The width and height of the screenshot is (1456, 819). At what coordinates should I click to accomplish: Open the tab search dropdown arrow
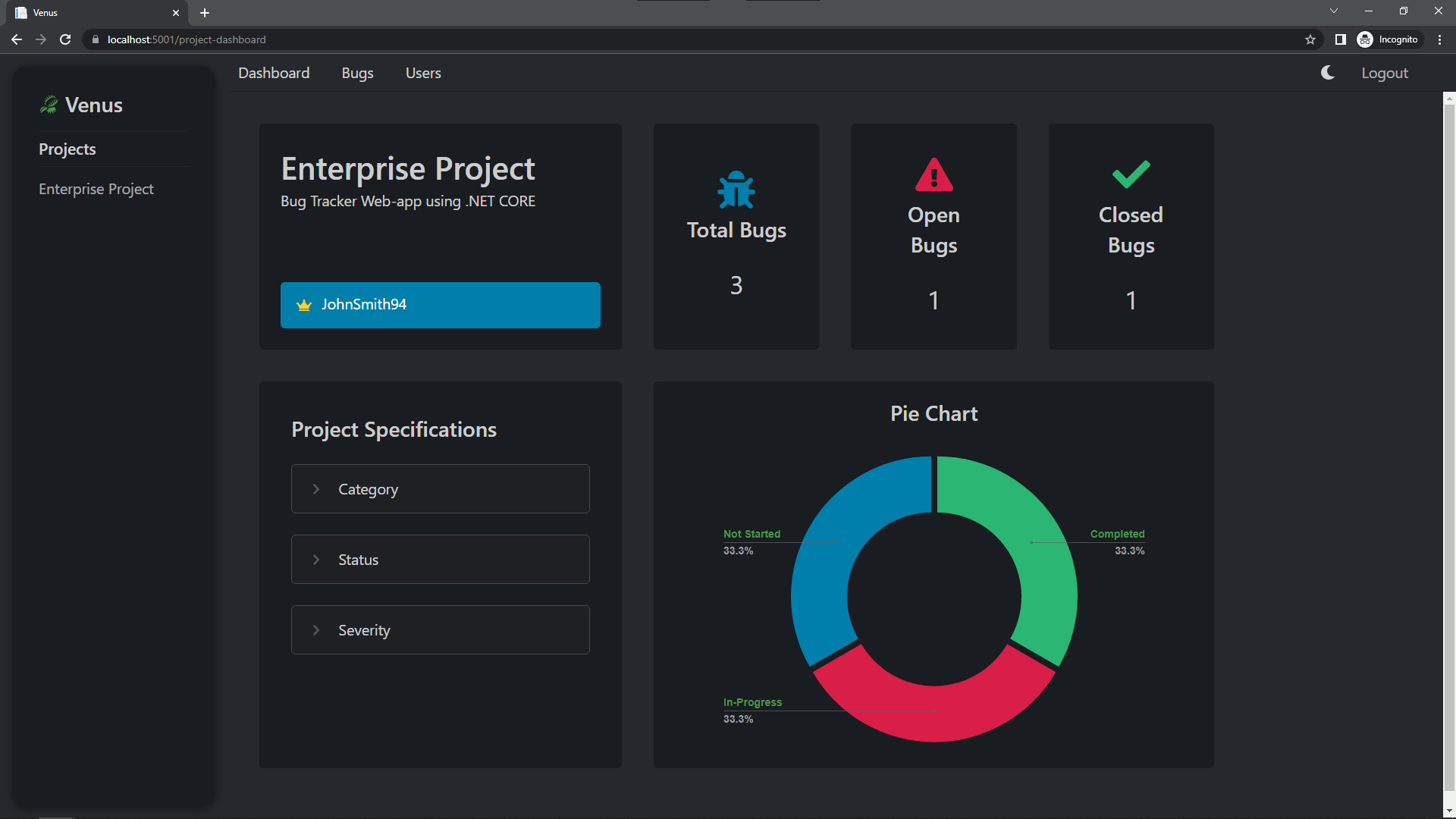(1334, 11)
